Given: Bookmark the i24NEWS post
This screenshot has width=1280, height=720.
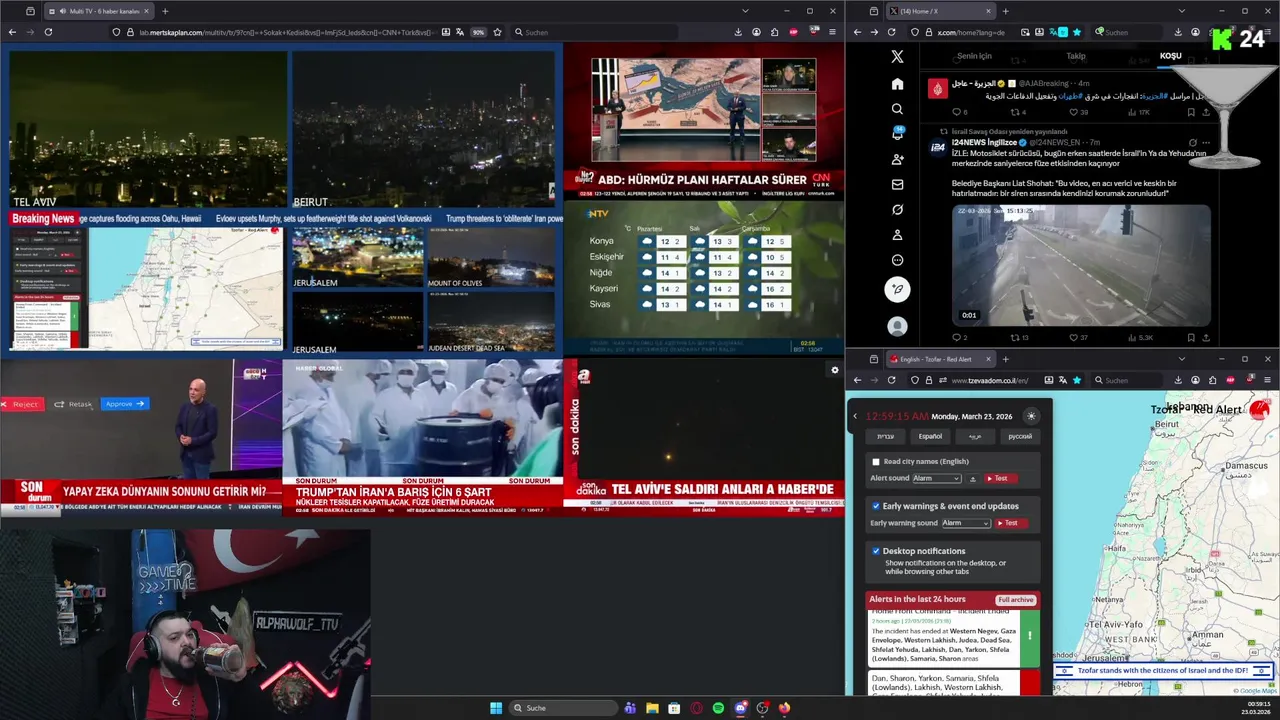Looking at the screenshot, I should 1190,338.
